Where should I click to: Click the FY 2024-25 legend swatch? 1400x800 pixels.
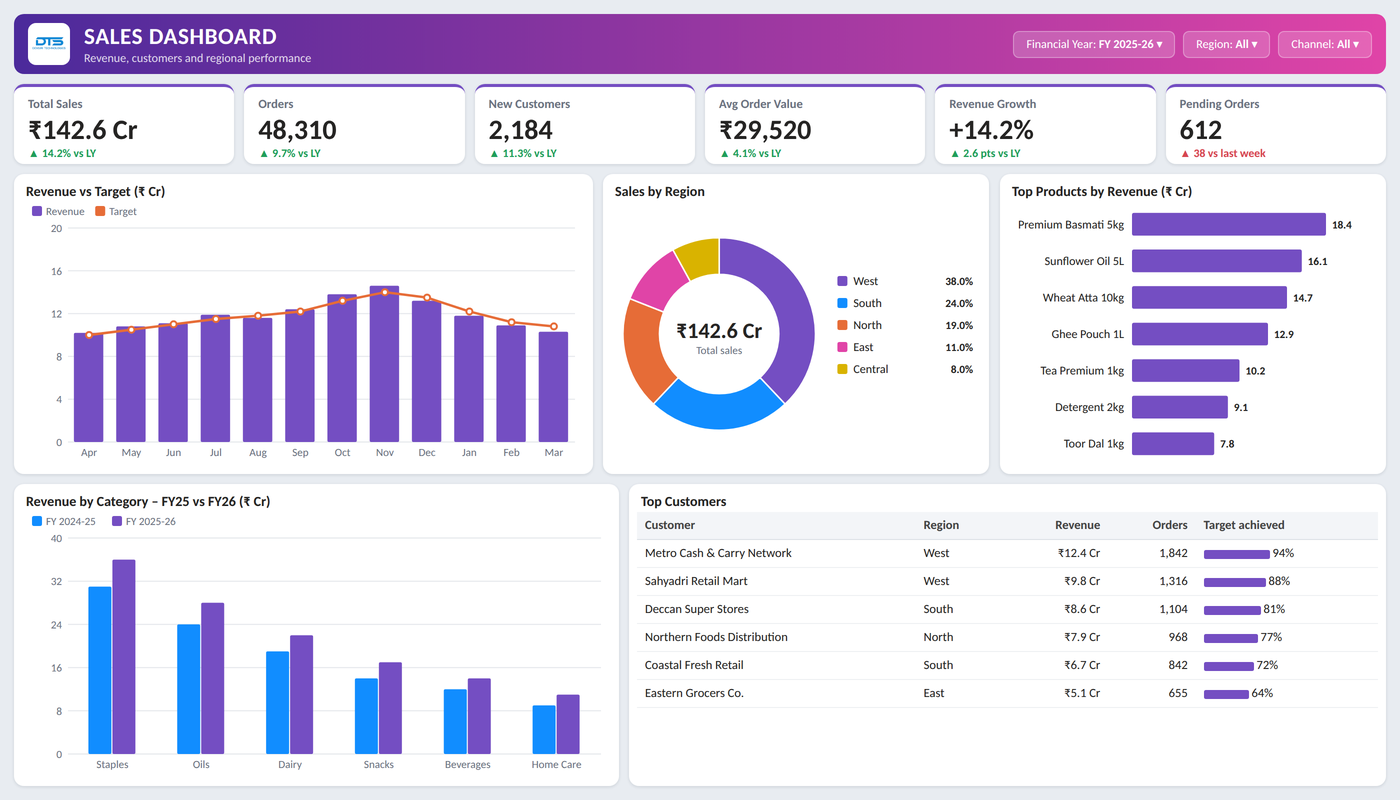pos(37,522)
